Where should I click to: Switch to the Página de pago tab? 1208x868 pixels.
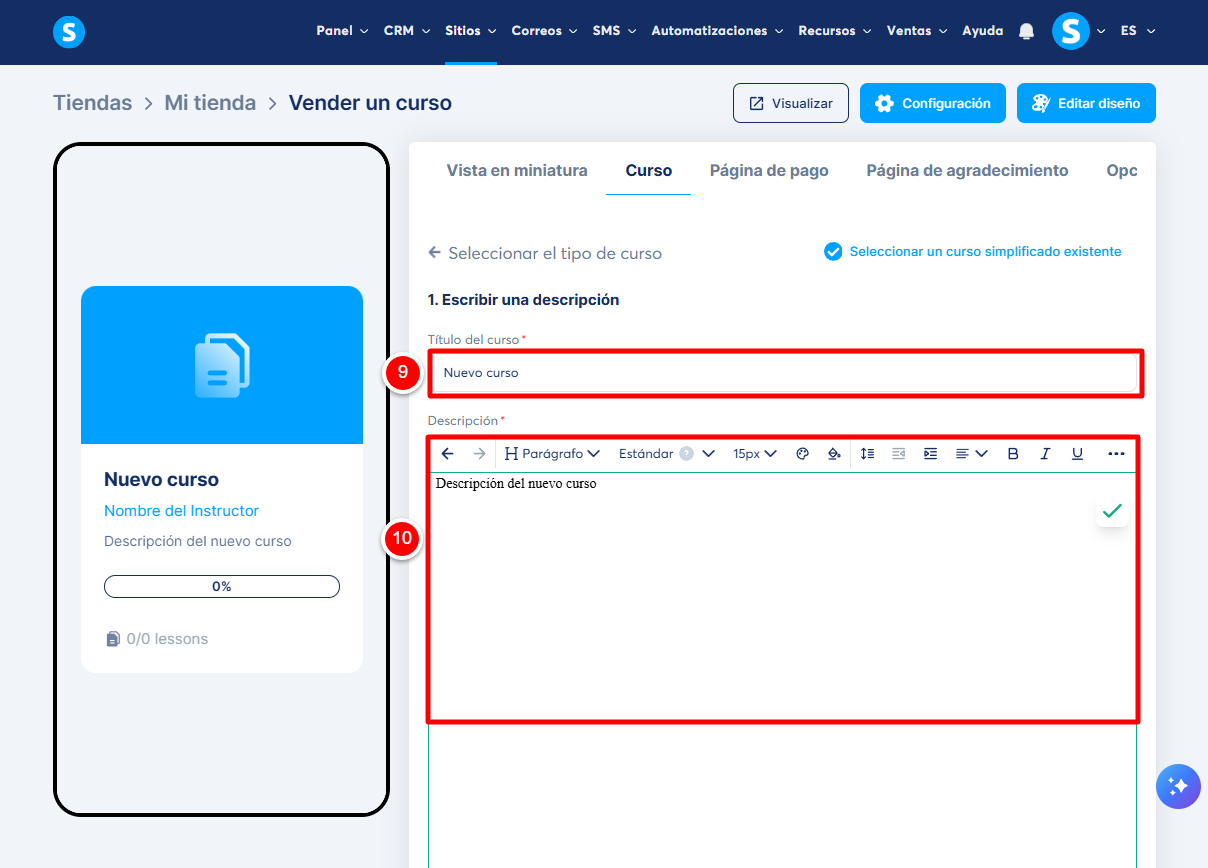coord(769,170)
